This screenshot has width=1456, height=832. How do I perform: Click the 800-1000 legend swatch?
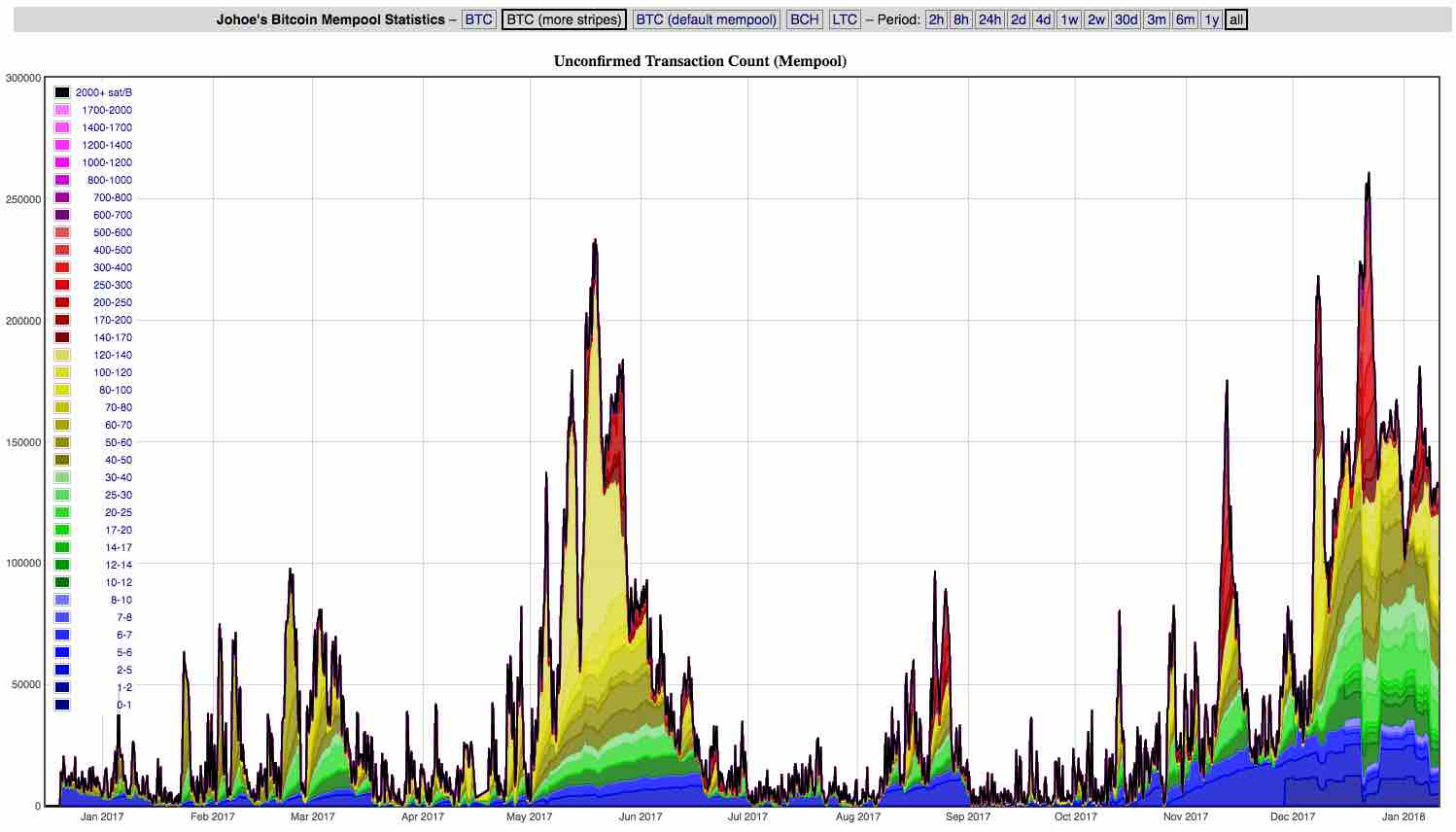[x=62, y=180]
